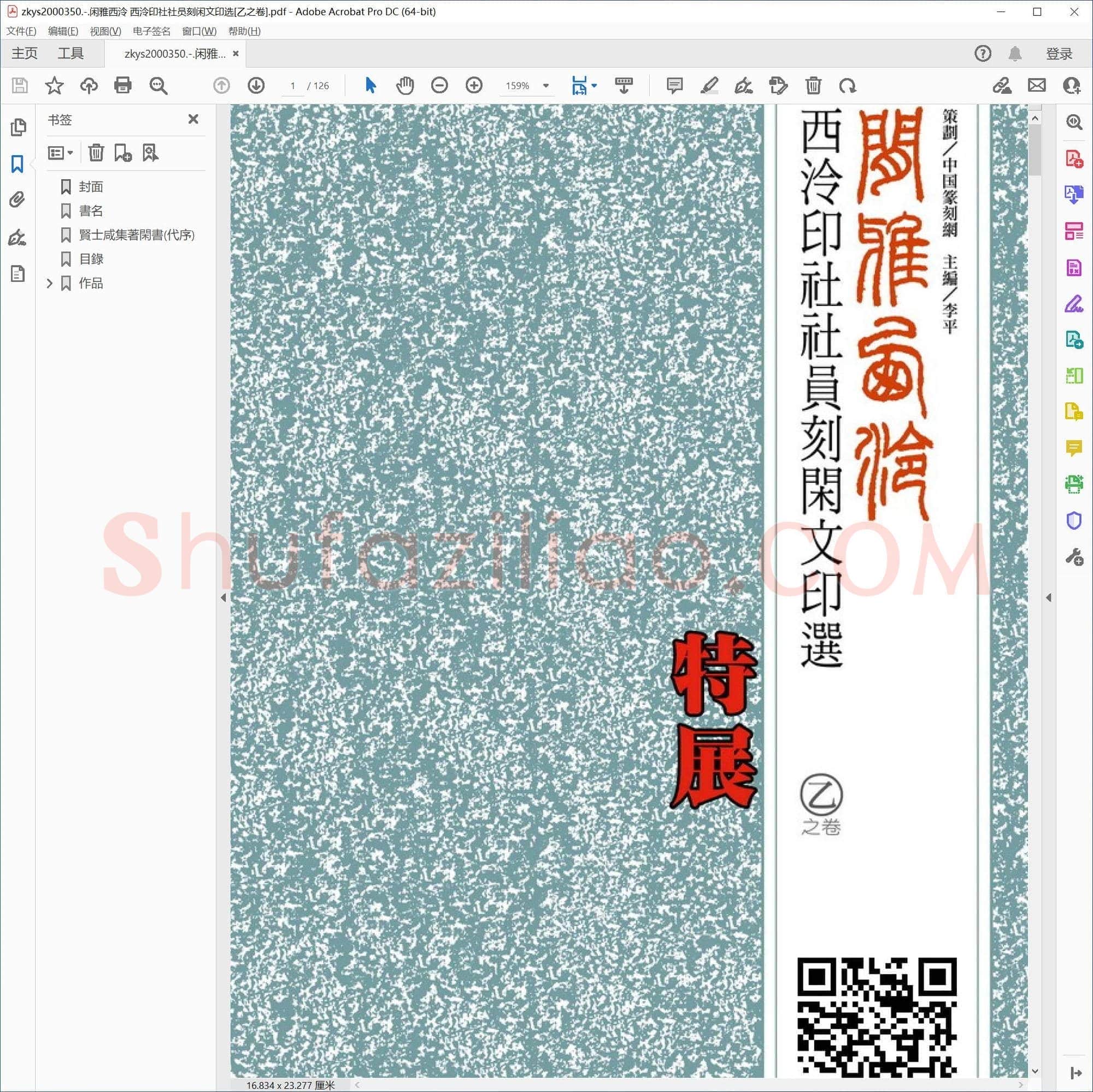Open the signatures panel icon
Image resolution: width=1093 pixels, height=1092 pixels.
[17, 237]
